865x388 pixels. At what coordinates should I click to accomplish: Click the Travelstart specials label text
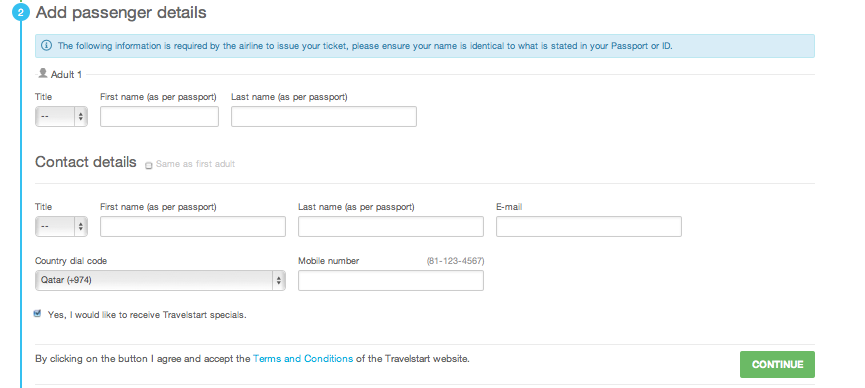tap(147, 315)
